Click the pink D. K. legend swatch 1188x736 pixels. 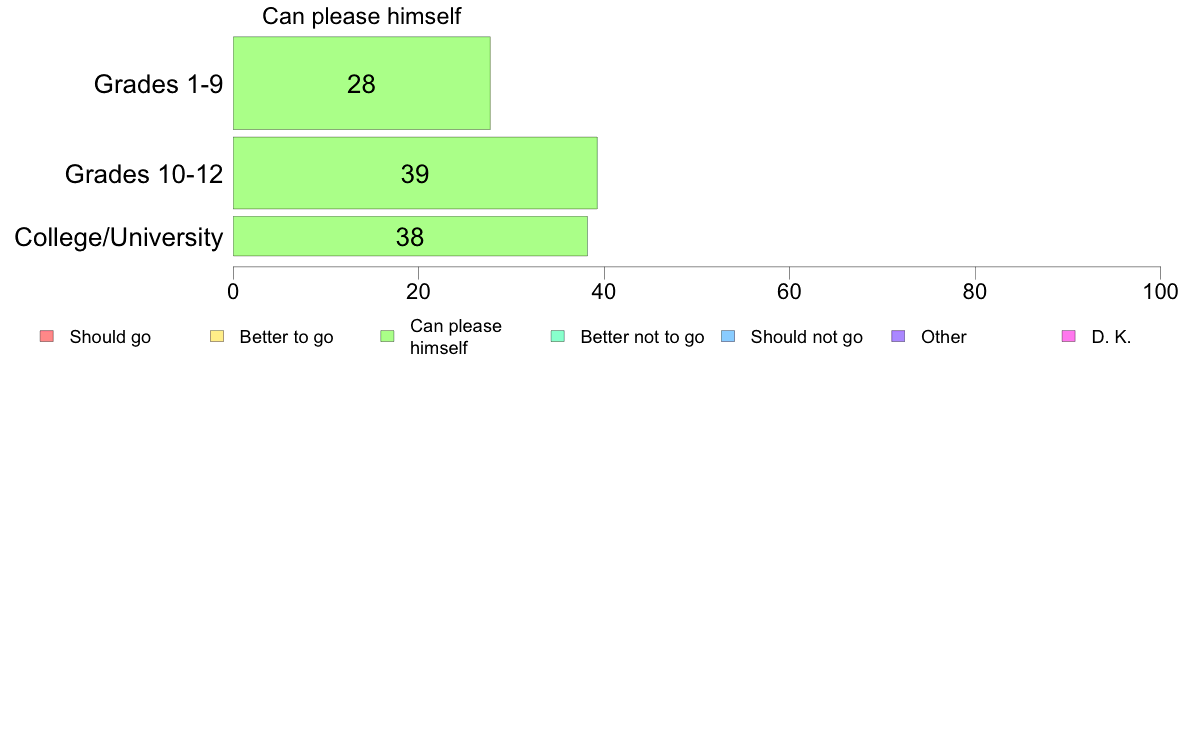click(1069, 337)
